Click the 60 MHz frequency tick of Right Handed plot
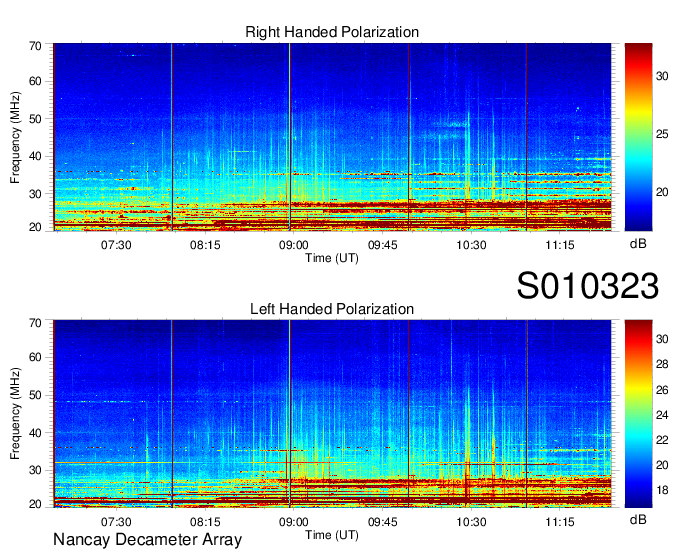The width and height of the screenshot is (680, 552). pos(35,81)
